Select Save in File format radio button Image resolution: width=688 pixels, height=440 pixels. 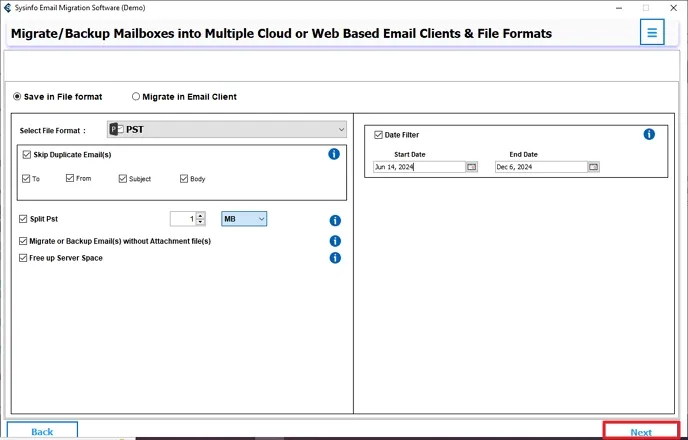coord(16,97)
